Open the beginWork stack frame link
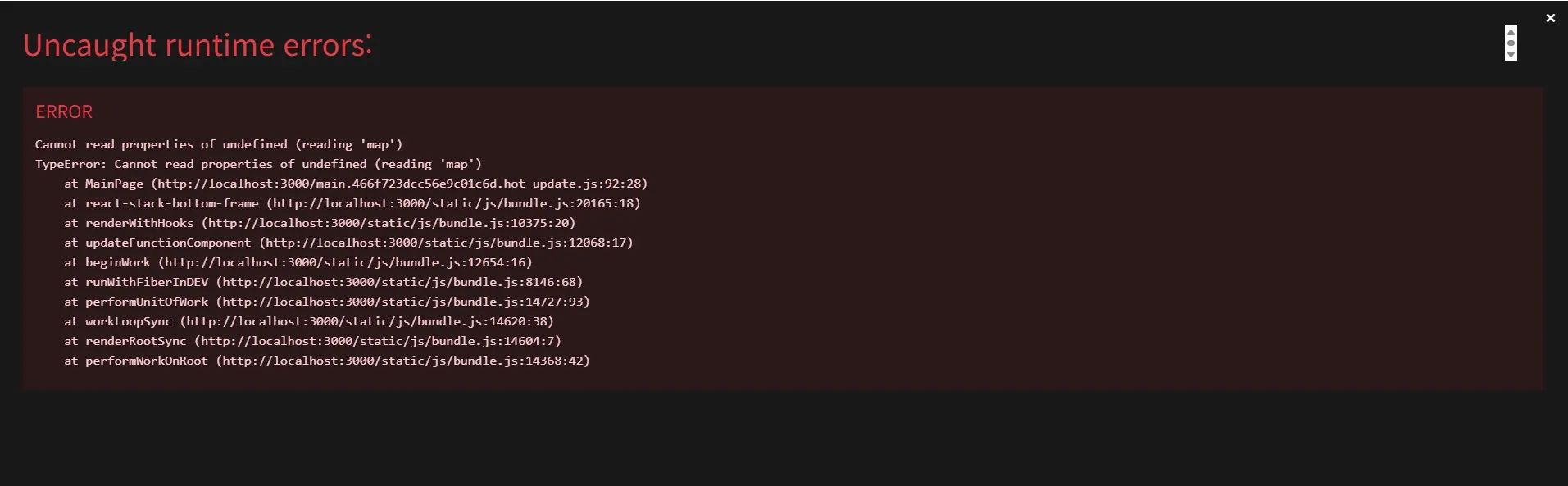 click(345, 262)
